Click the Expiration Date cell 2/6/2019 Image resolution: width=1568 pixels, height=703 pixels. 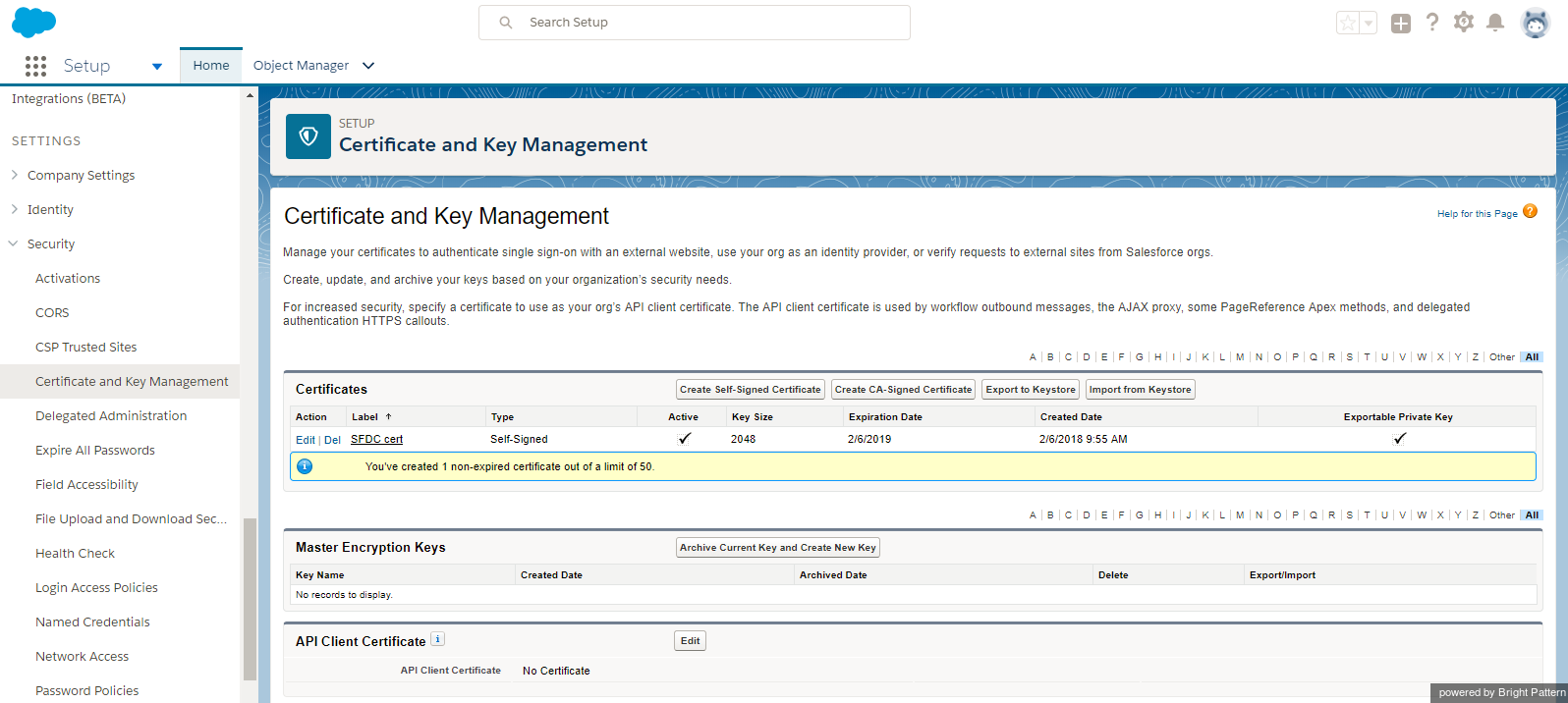[x=869, y=440]
